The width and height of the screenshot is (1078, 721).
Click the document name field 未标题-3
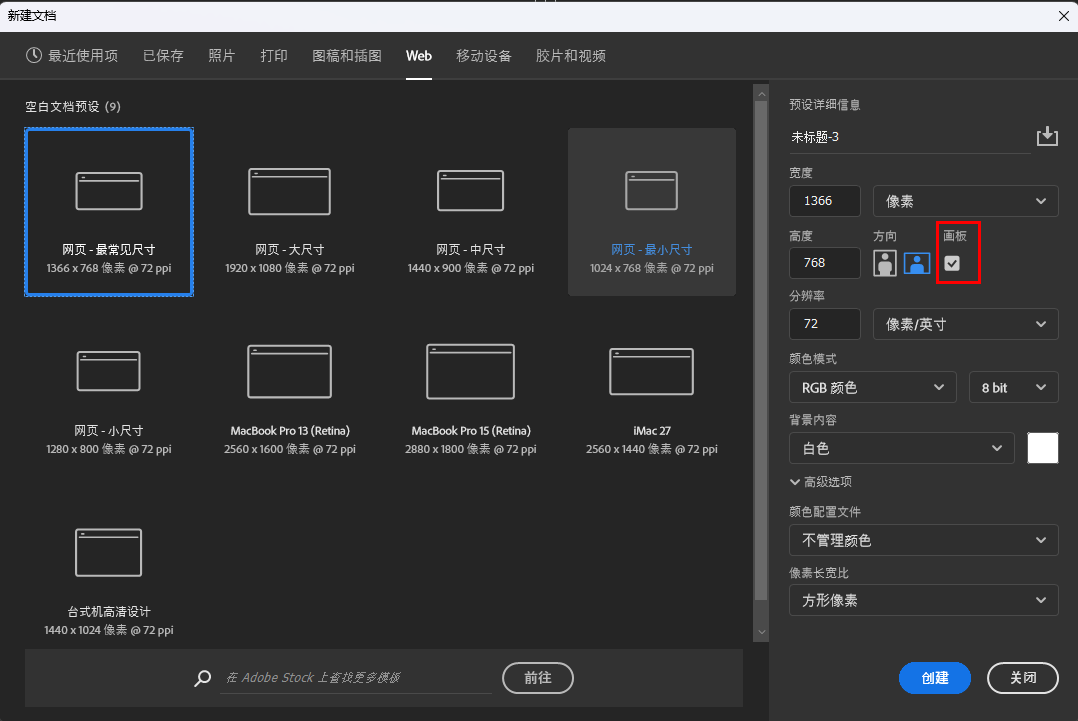click(x=910, y=137)
